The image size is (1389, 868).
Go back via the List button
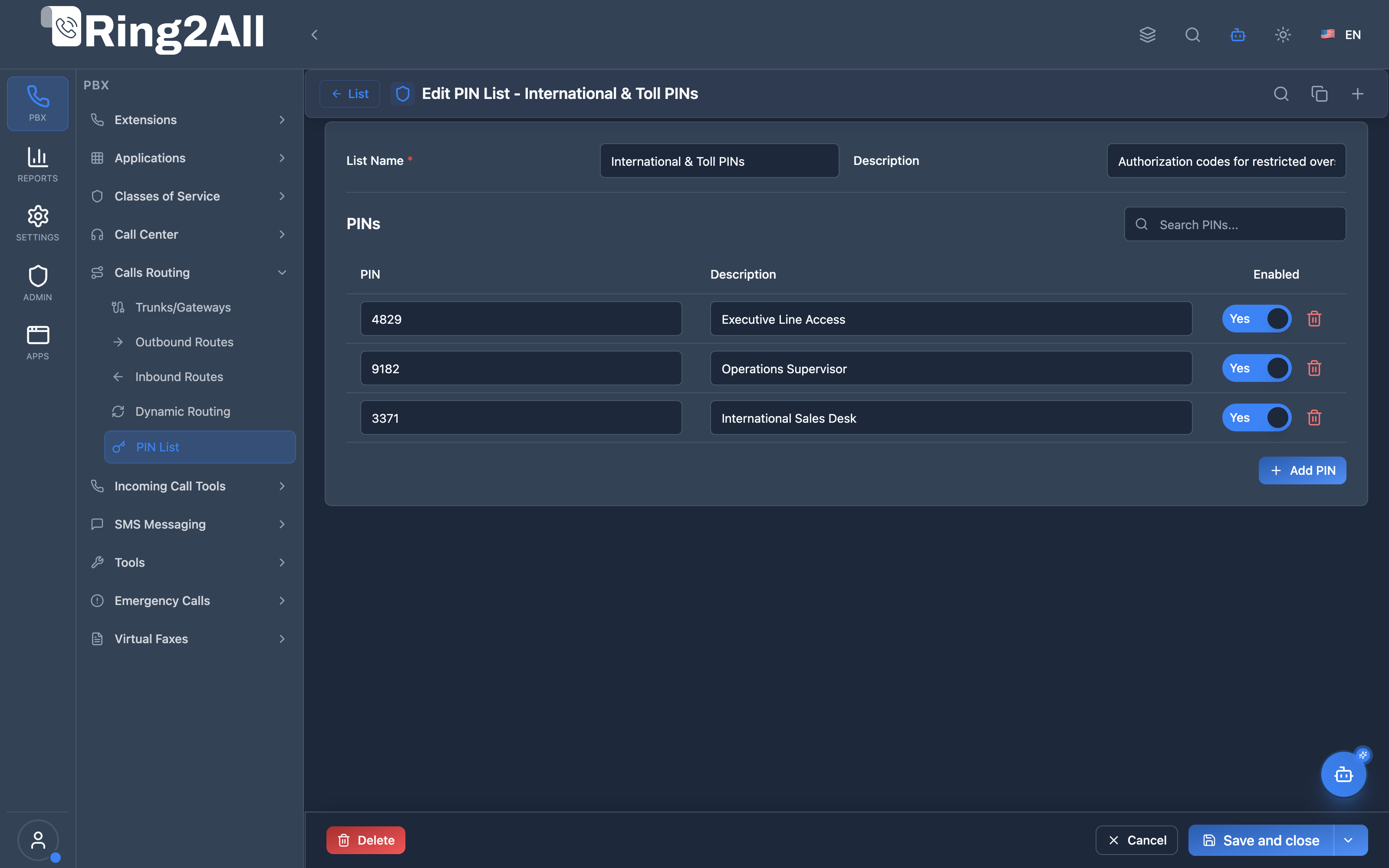pyautogui.click(x=349, y=94)
